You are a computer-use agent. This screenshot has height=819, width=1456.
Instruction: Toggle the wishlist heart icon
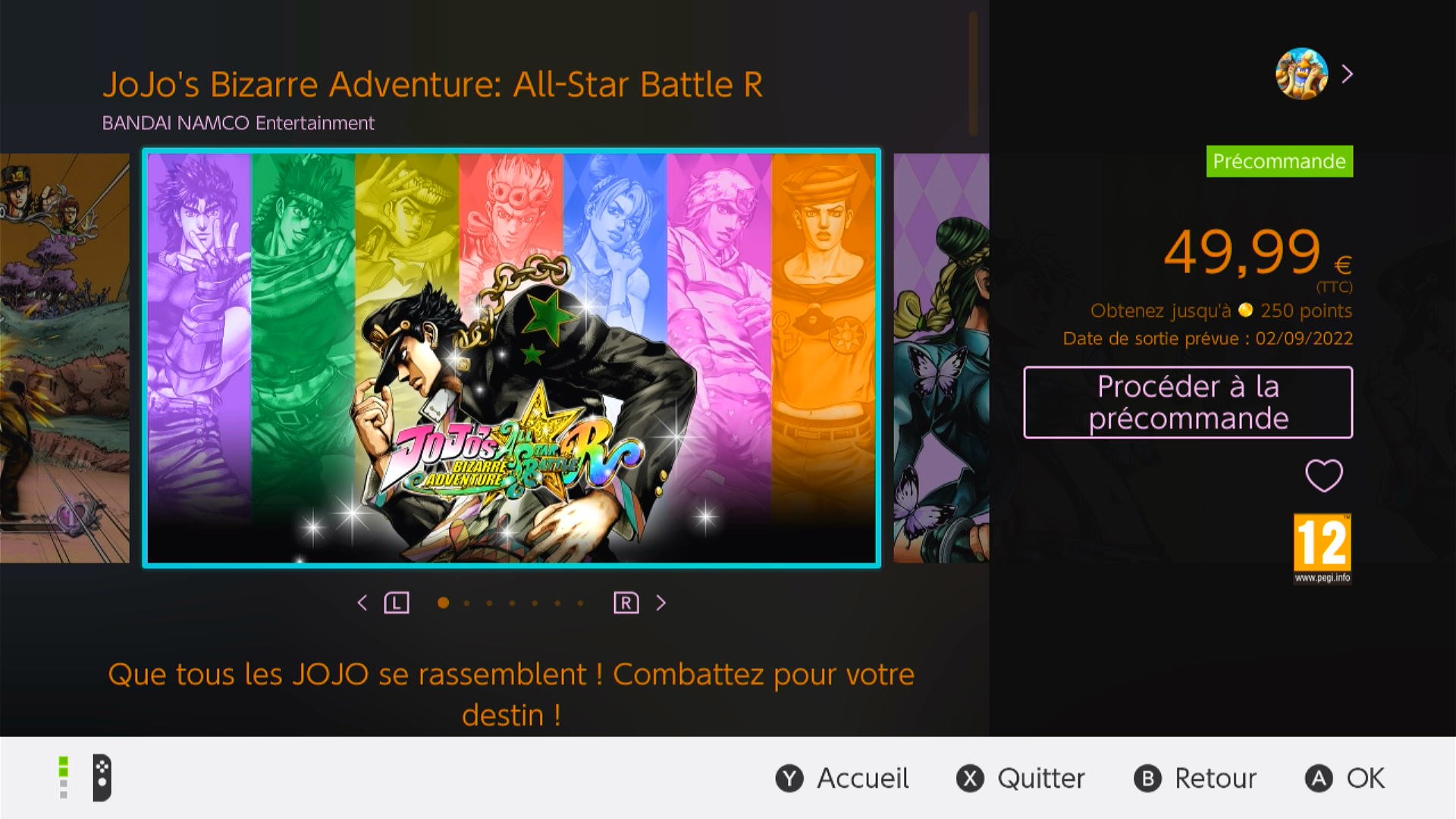[x=1324, y=475]
